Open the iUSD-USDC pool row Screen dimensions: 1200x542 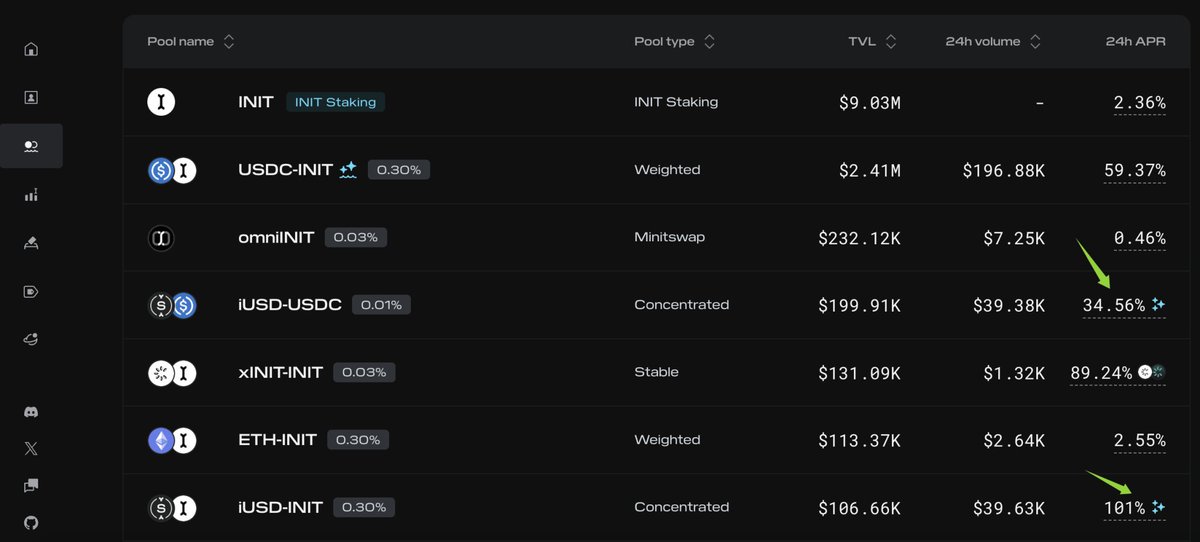click(661, 305)
